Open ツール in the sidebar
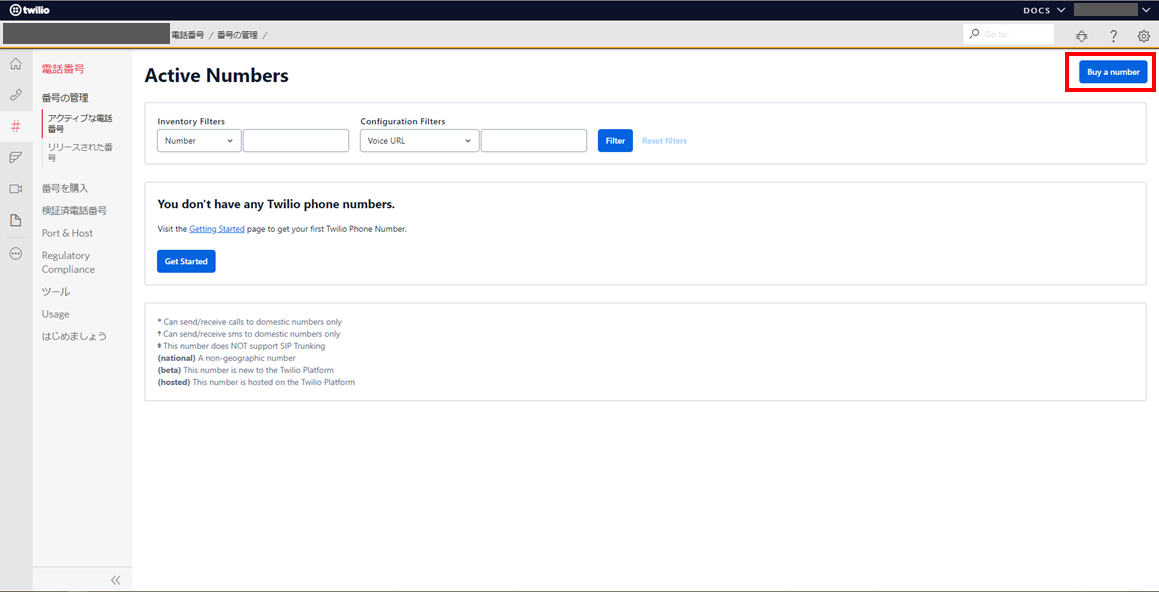The width and height of the screenshot is (1159, 592). pyautogui.click(x=55, y=292)
